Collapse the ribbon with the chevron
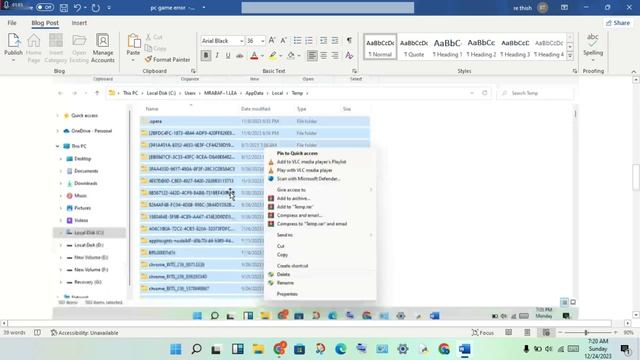The image size is (640, 360). 633,72
